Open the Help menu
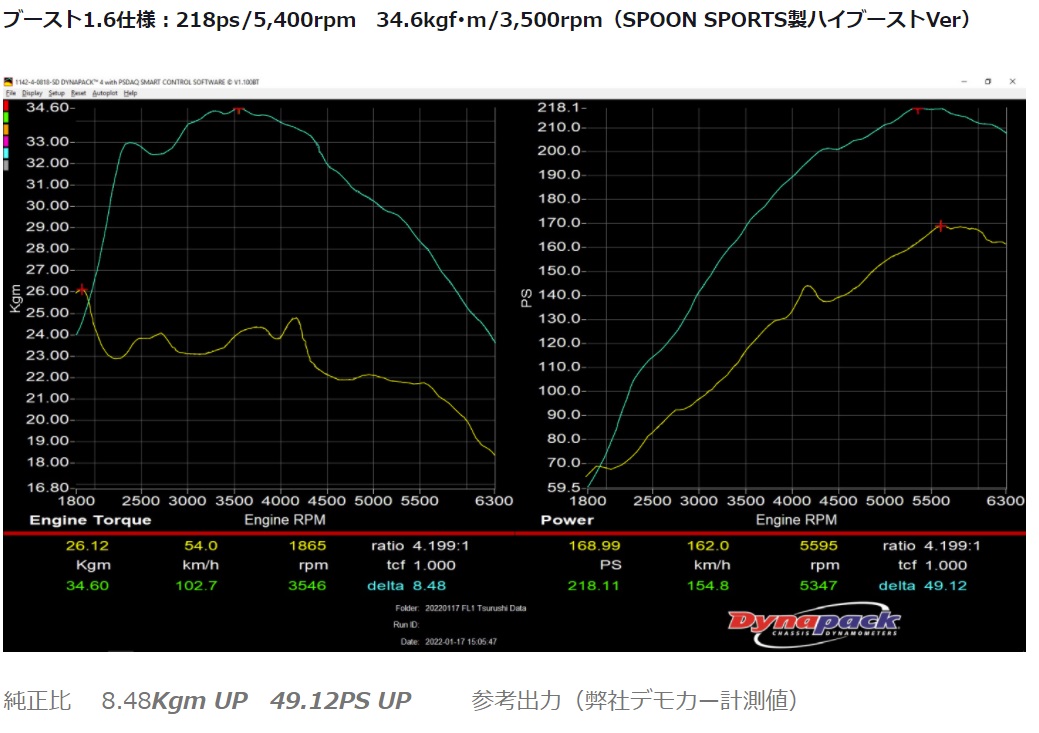 [x=131, y=93]
